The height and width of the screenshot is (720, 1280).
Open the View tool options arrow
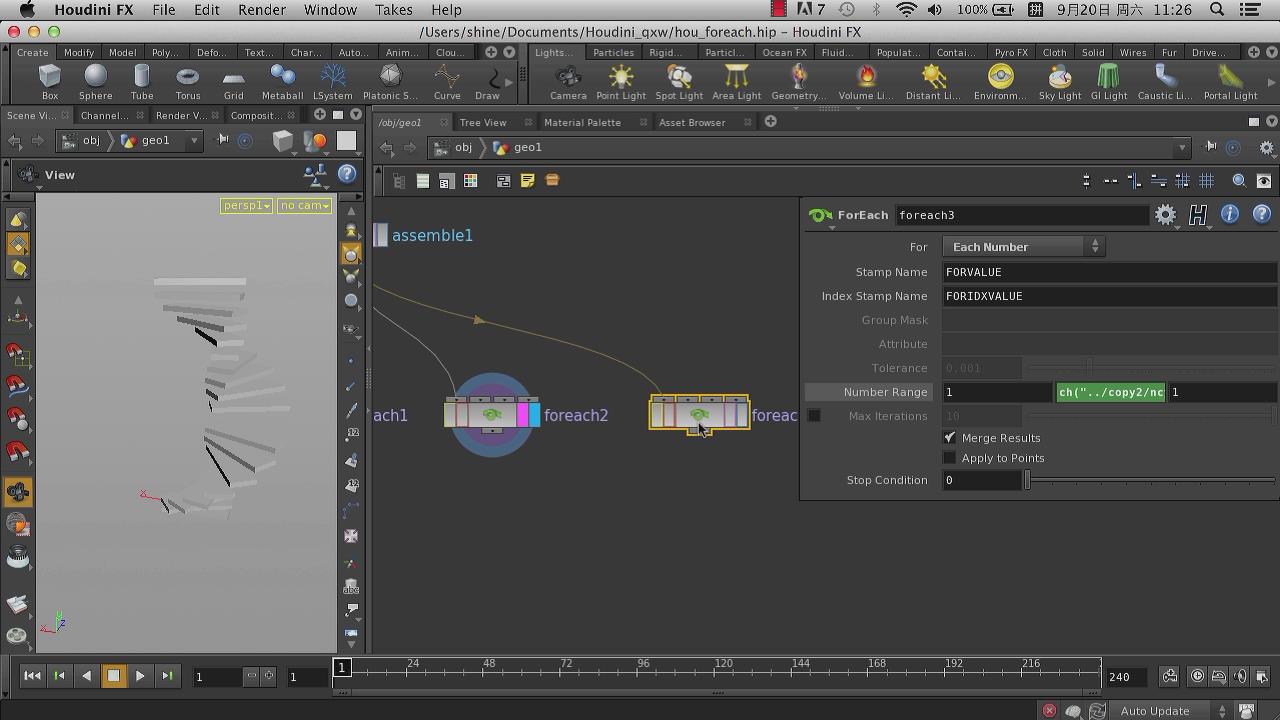coord(39,188)
